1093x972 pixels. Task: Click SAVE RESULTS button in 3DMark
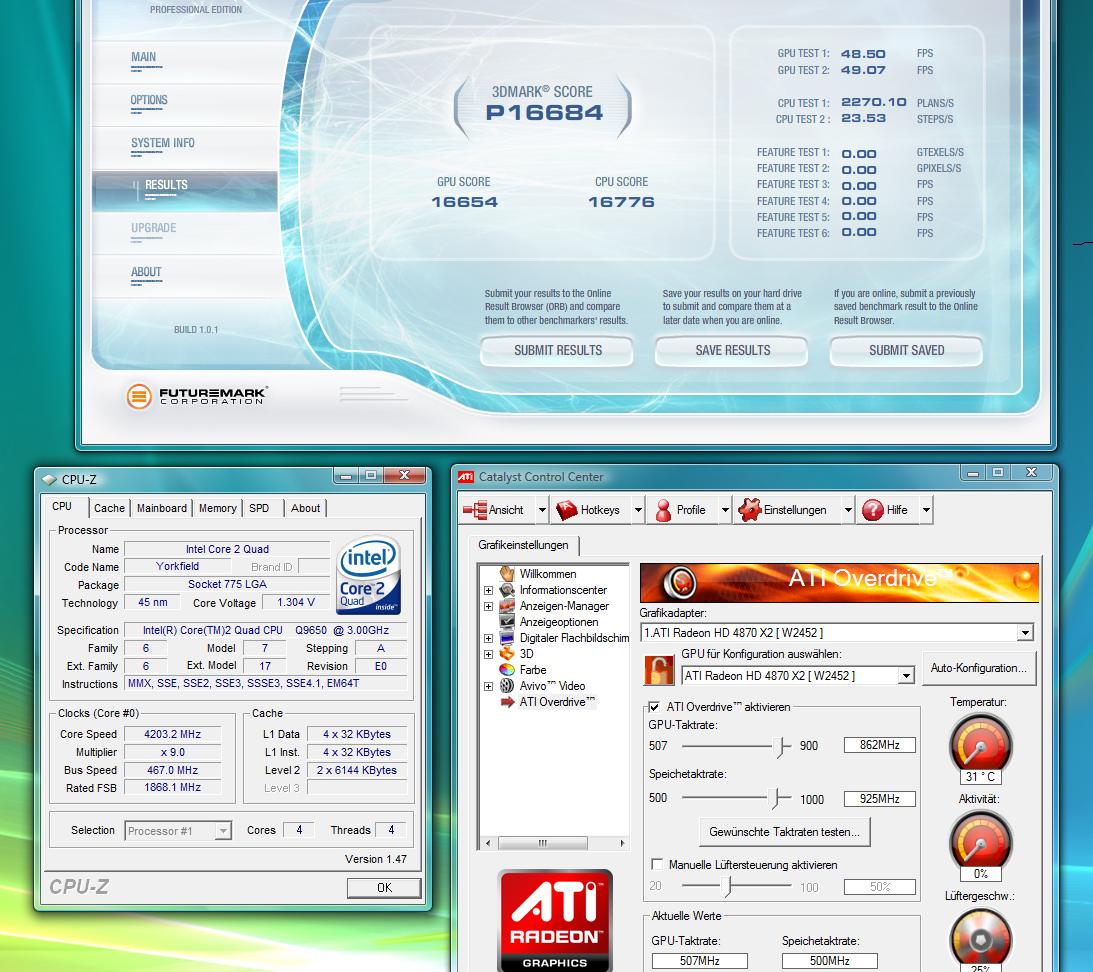click(x=732, y=351)
